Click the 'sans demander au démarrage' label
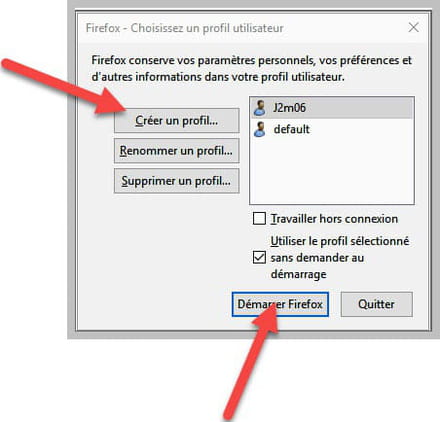Viewport: 440px width, 422px height. coord(317,266)
